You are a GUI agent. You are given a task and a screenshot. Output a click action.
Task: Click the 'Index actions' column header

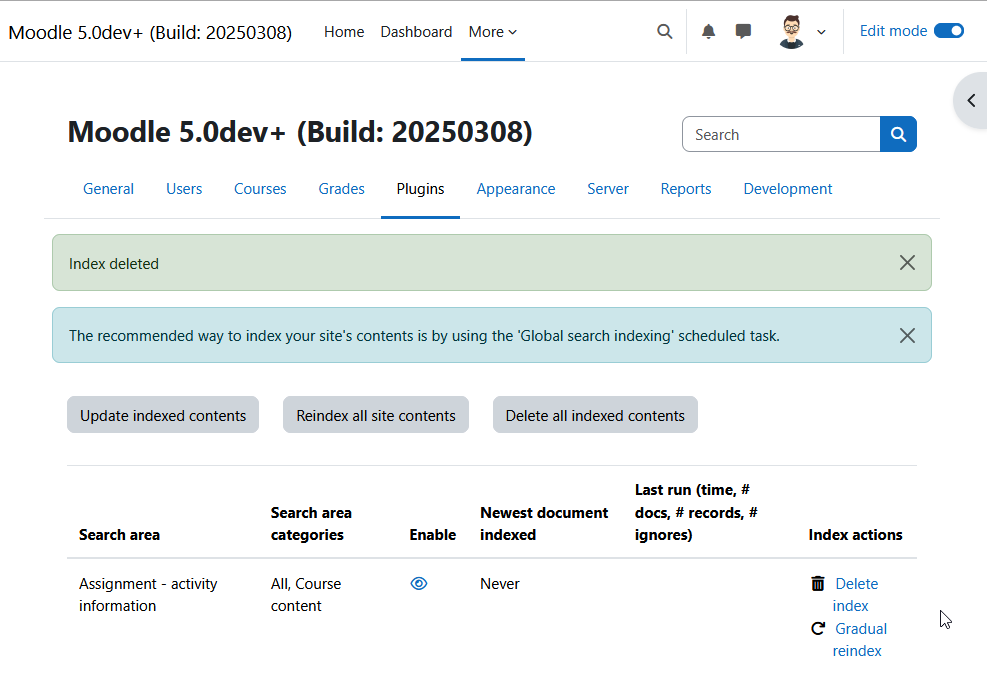coord(855,534)
